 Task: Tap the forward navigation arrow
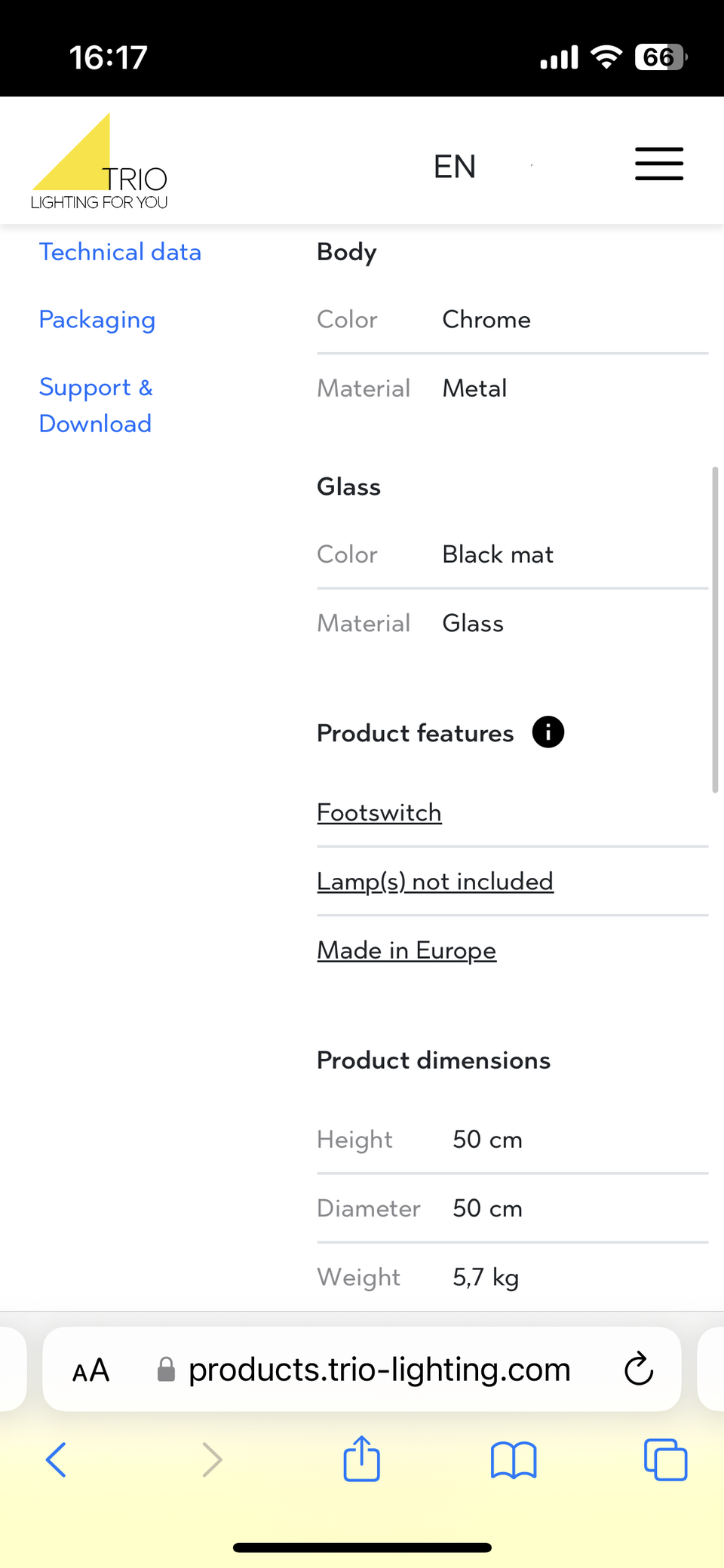212,1459
